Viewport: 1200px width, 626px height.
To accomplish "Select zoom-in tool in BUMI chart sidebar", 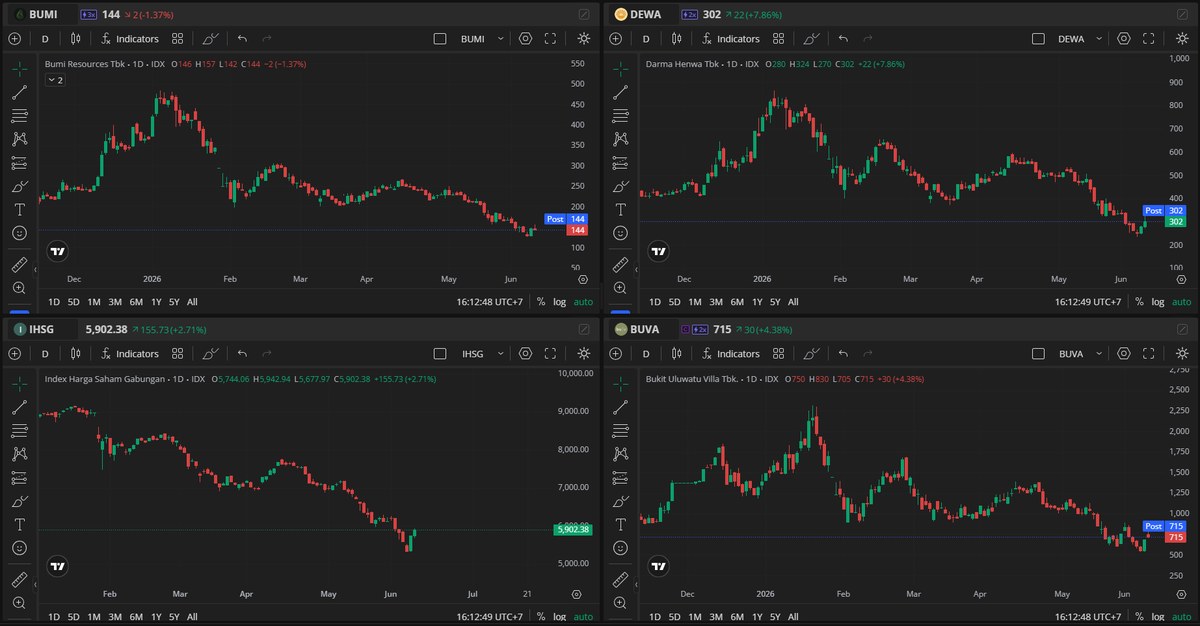I will [x=20, y=288].
